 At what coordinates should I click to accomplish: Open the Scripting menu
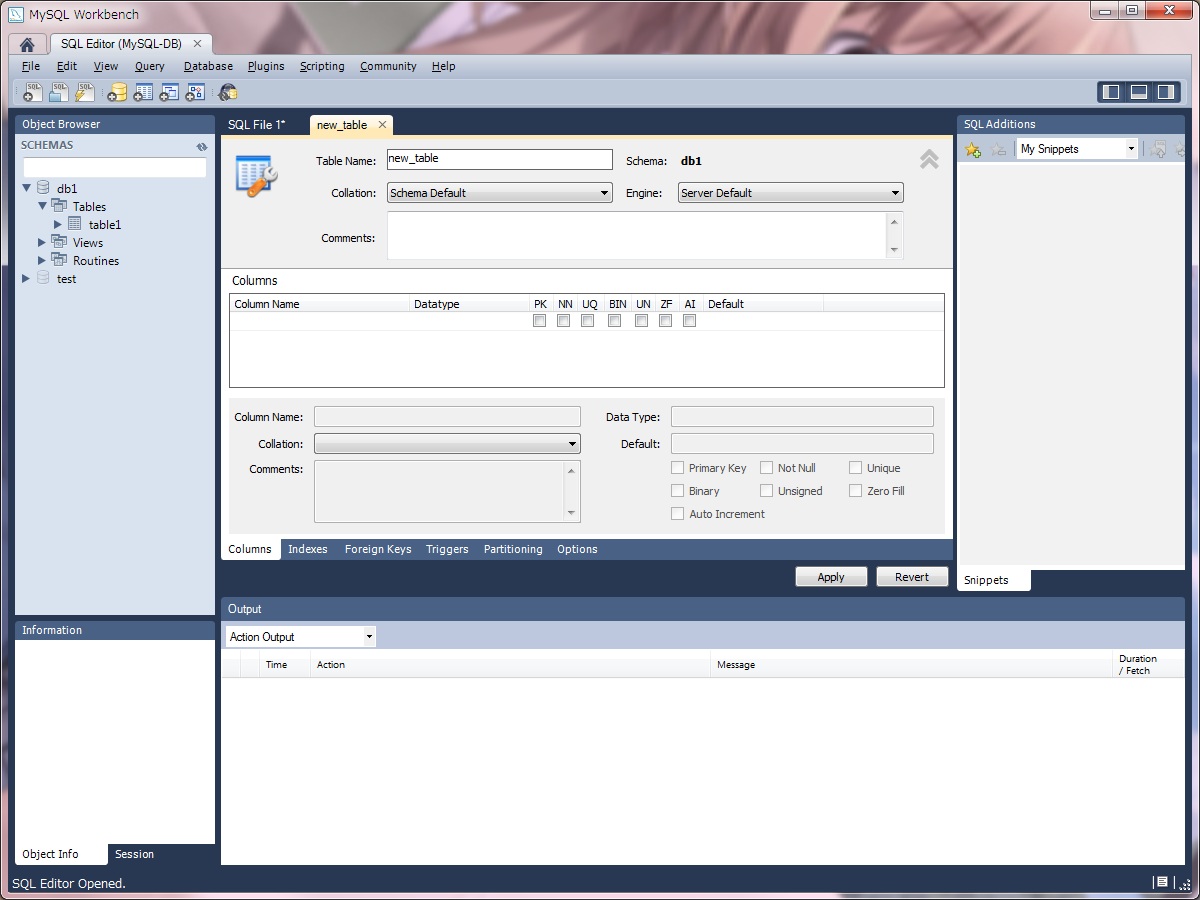(322, 66)
